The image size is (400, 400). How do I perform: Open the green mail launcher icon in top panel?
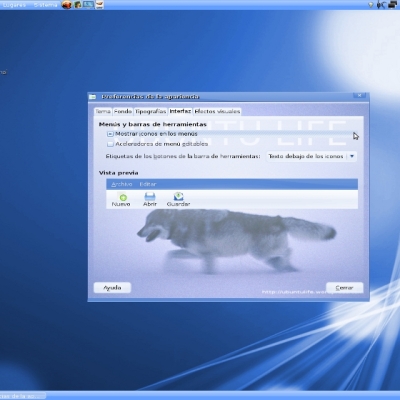[x=78, y=5]
